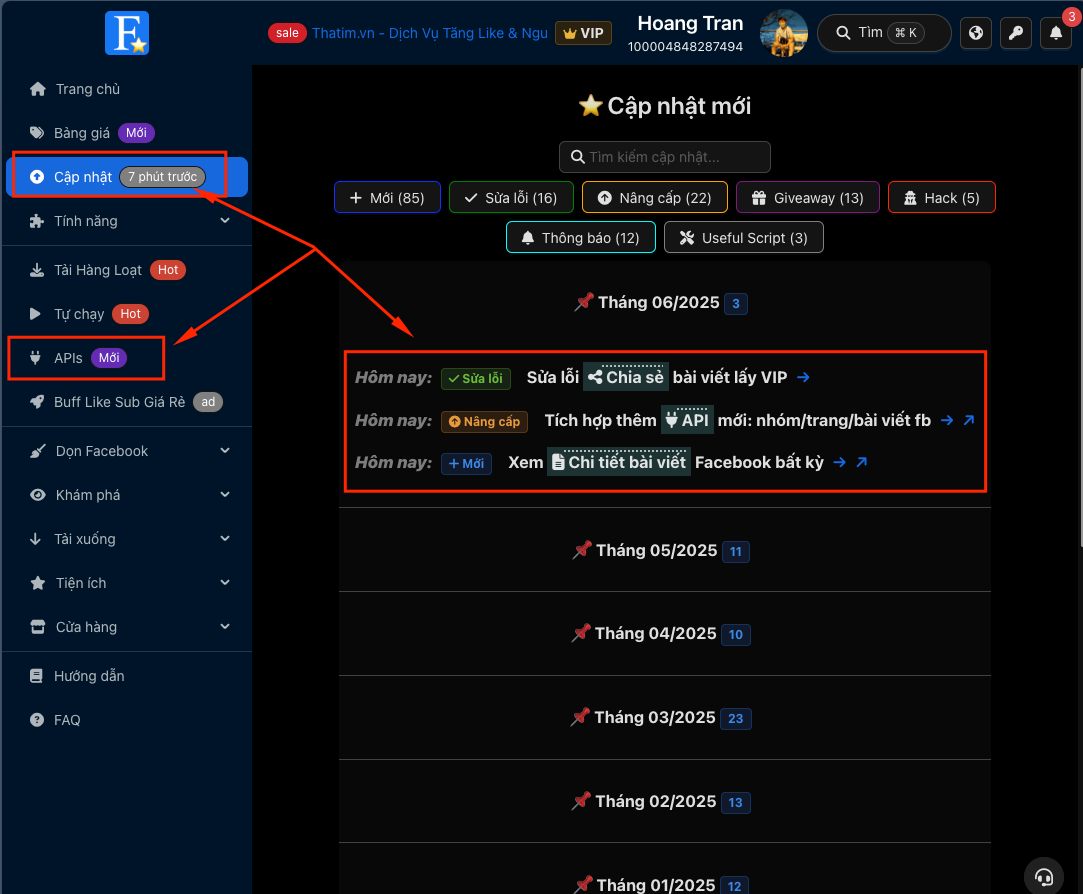Expand the Tháng 03/2025 section
Image resolution: width=1083 pixels, height=894 pixels.
[664, 718]
